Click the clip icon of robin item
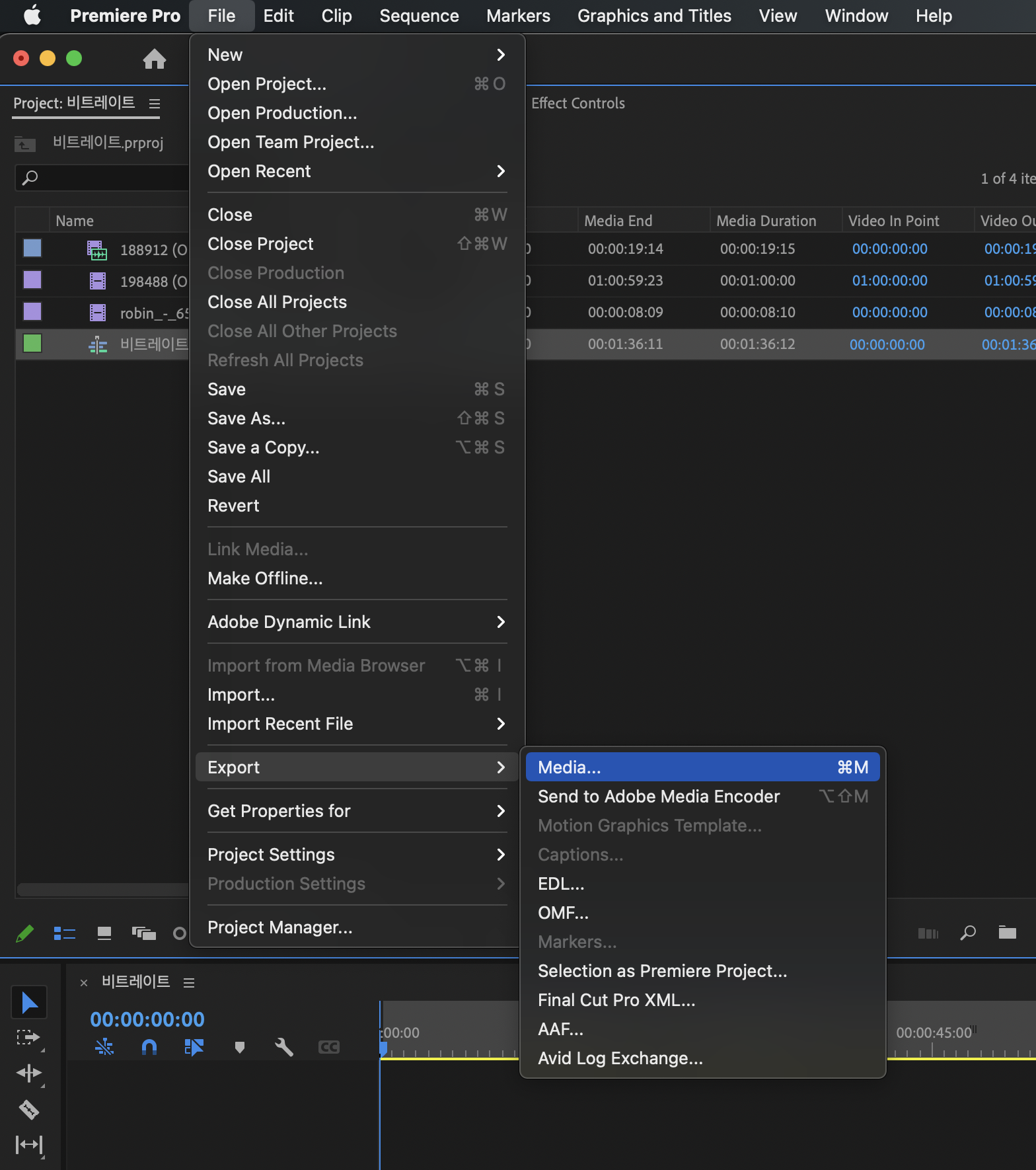This screenshot has width=1036, height=1170. [98, 313]
